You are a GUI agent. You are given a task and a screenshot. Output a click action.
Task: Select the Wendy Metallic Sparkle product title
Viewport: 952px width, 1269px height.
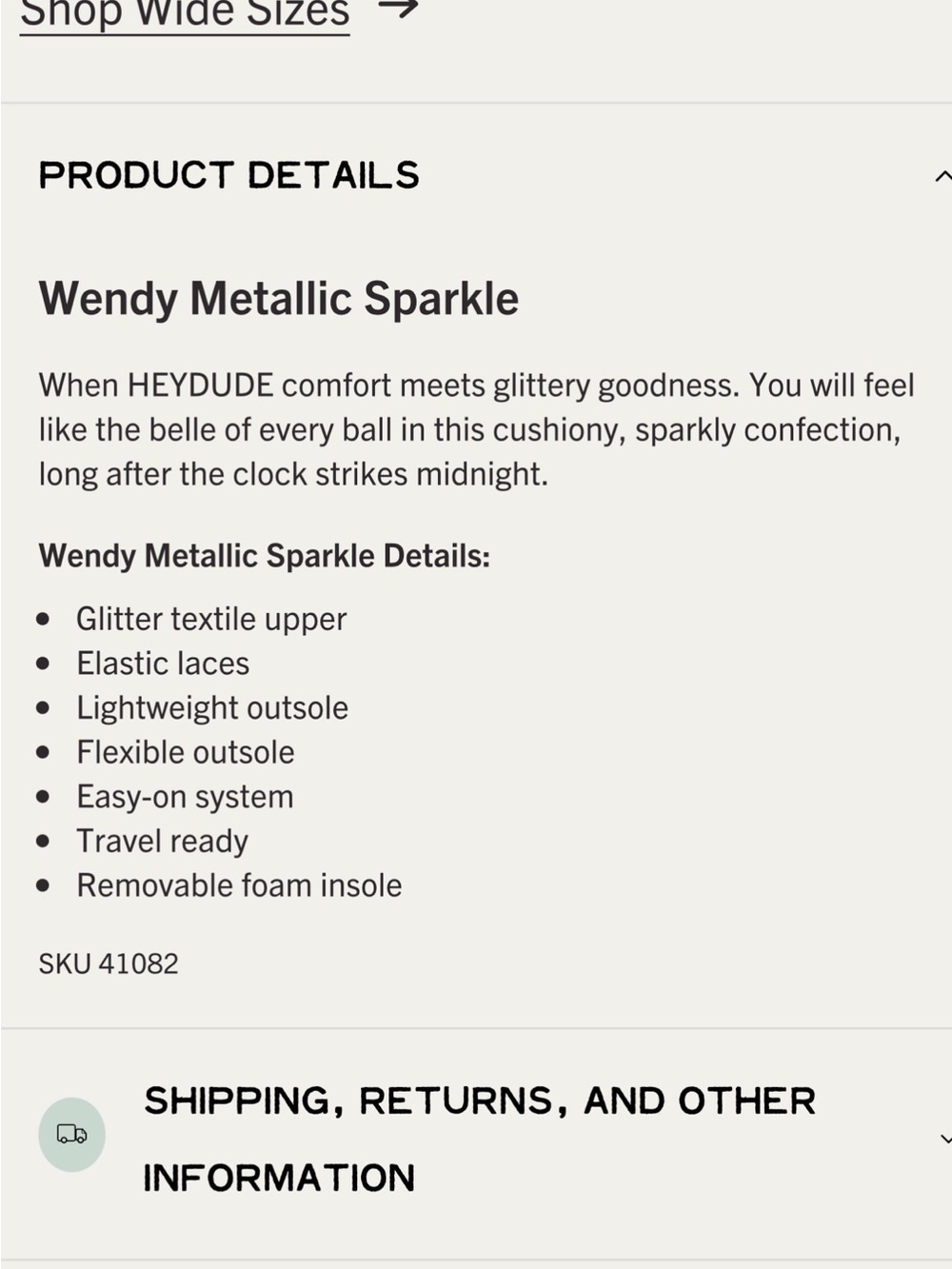(x=279, y=299)
